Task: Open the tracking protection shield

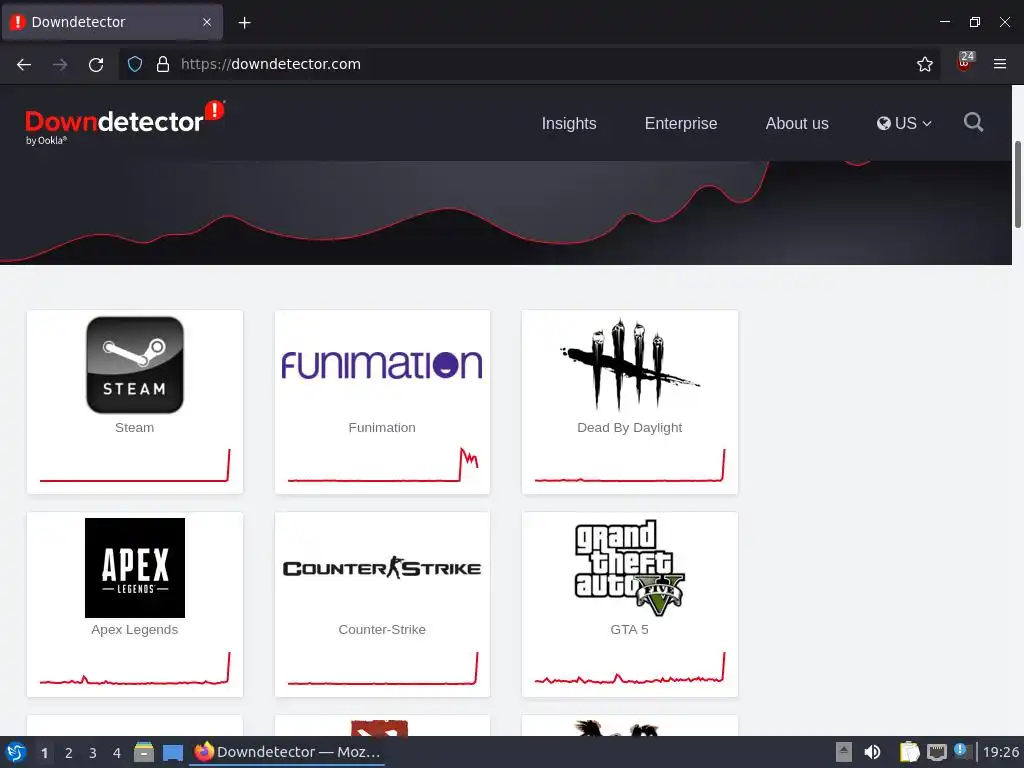Action: 135,64
